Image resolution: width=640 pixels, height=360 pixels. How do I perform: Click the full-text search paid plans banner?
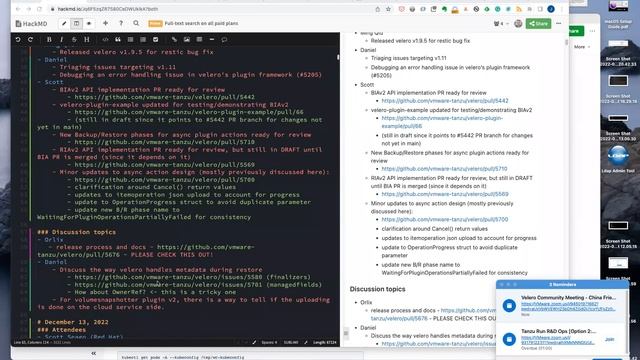click(x=193, y=23)
